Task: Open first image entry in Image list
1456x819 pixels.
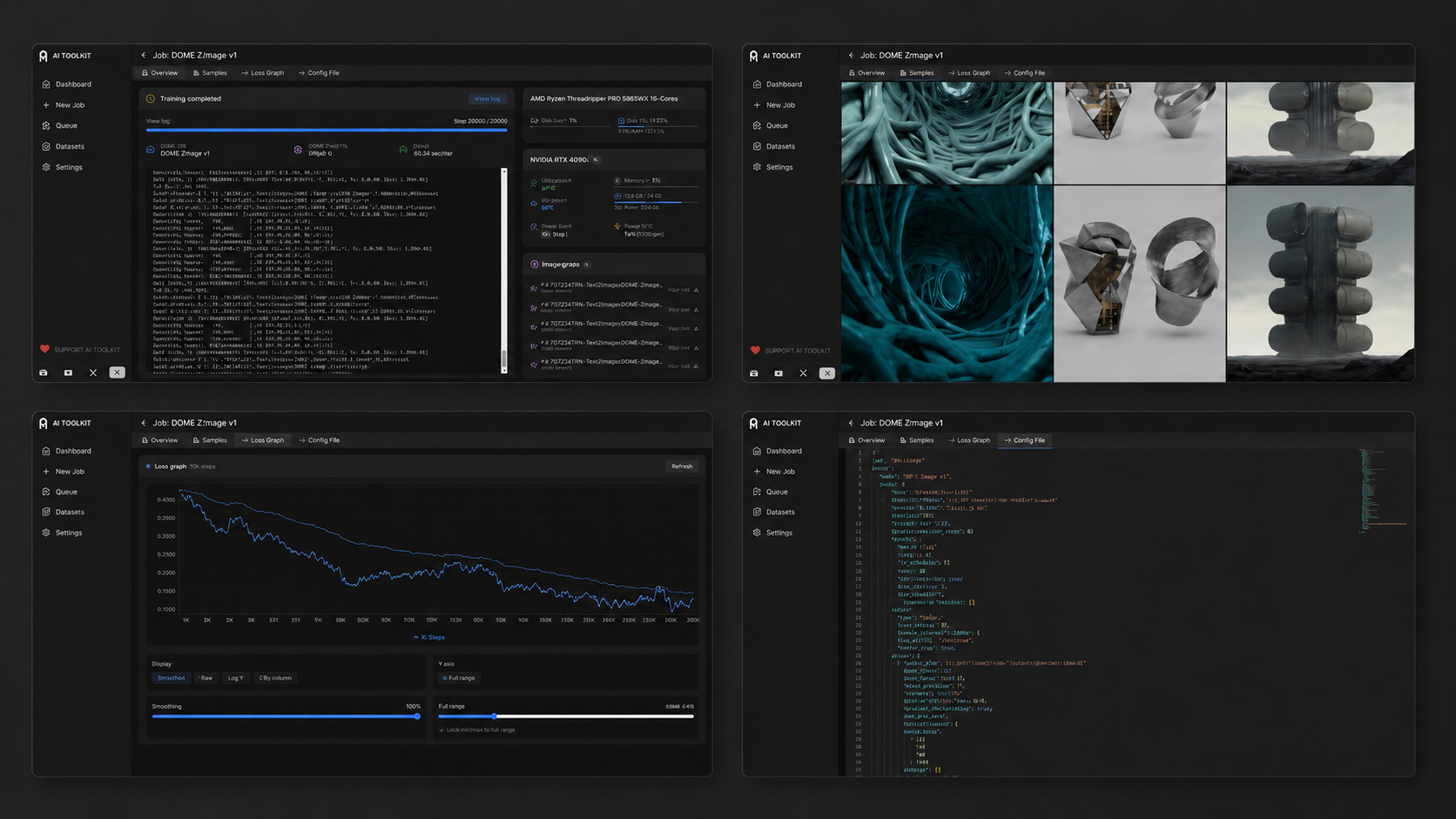Action: coord(614,287)
